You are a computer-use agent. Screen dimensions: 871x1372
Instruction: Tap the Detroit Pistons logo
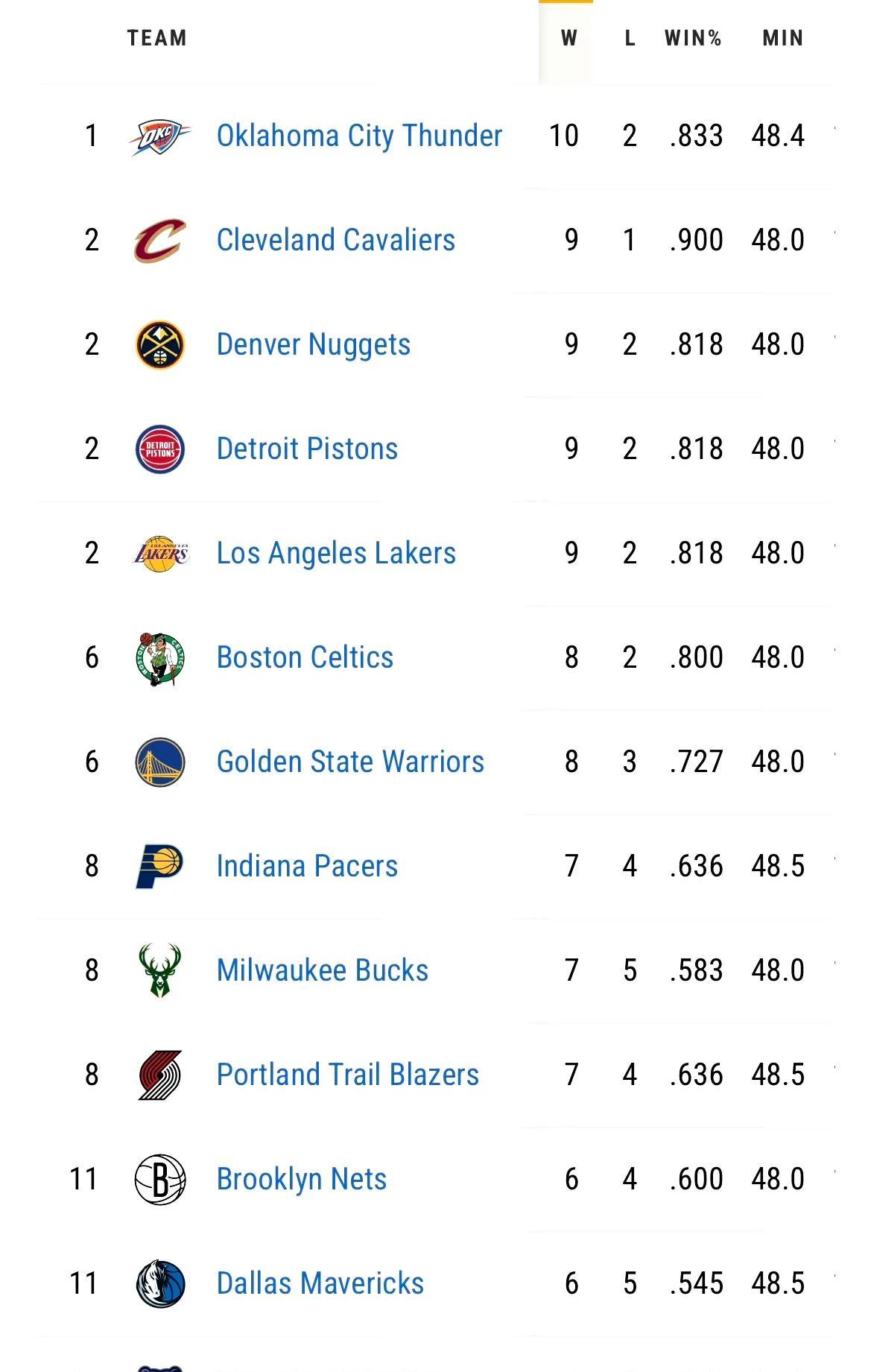click(x=160, y=449)
